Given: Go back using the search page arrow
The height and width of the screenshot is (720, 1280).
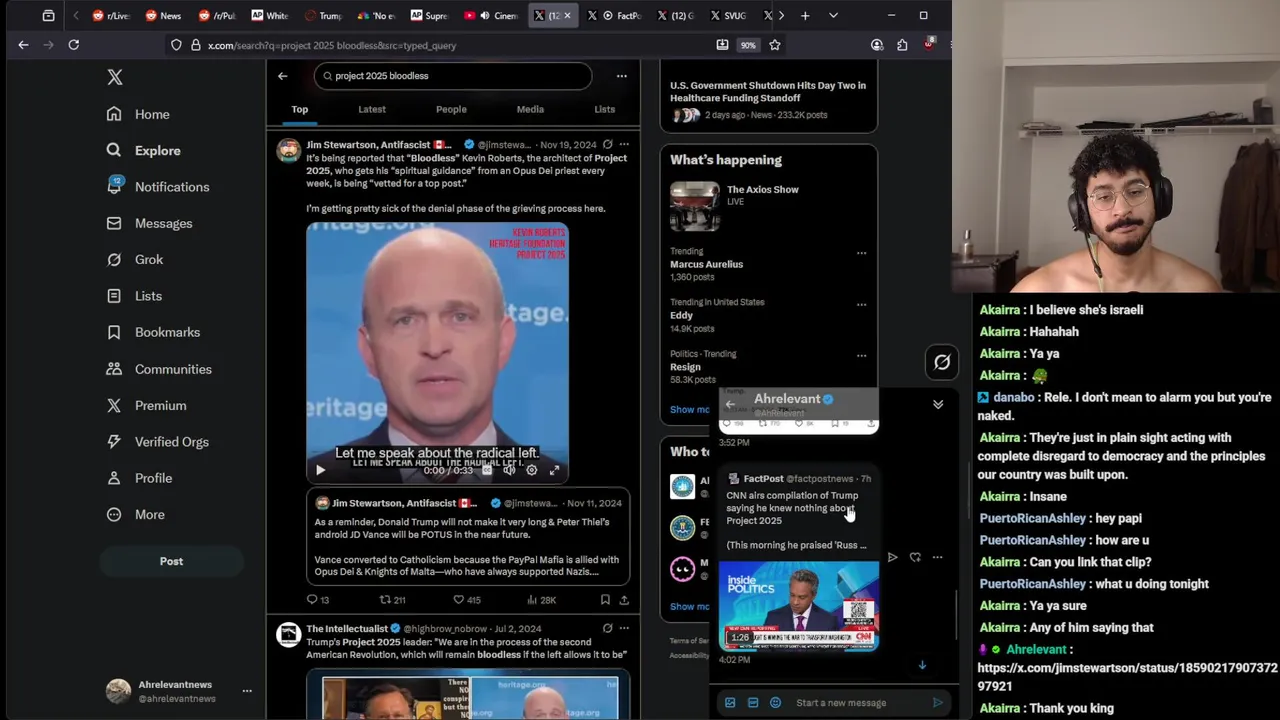Looking at the screenshot, I should [283, 76].
